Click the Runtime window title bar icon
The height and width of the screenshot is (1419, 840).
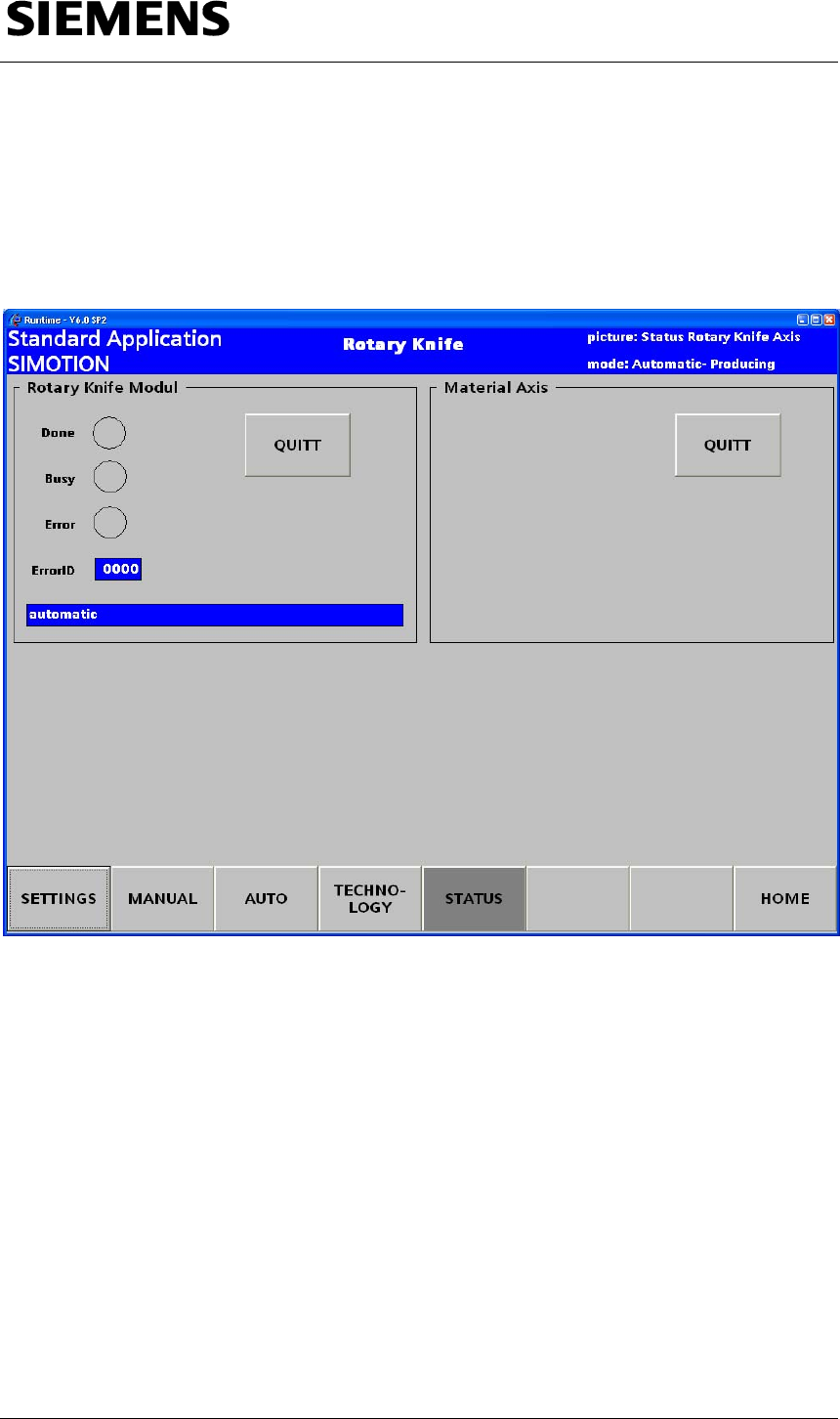(x=15, y=319)
